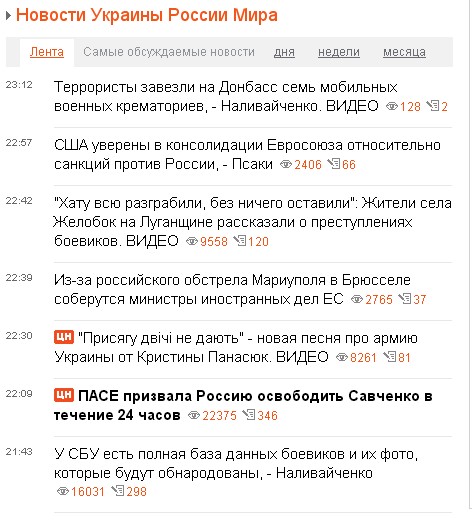472x521 pixels.
Task: Click the comments icon beside 346
Action: 249,415
